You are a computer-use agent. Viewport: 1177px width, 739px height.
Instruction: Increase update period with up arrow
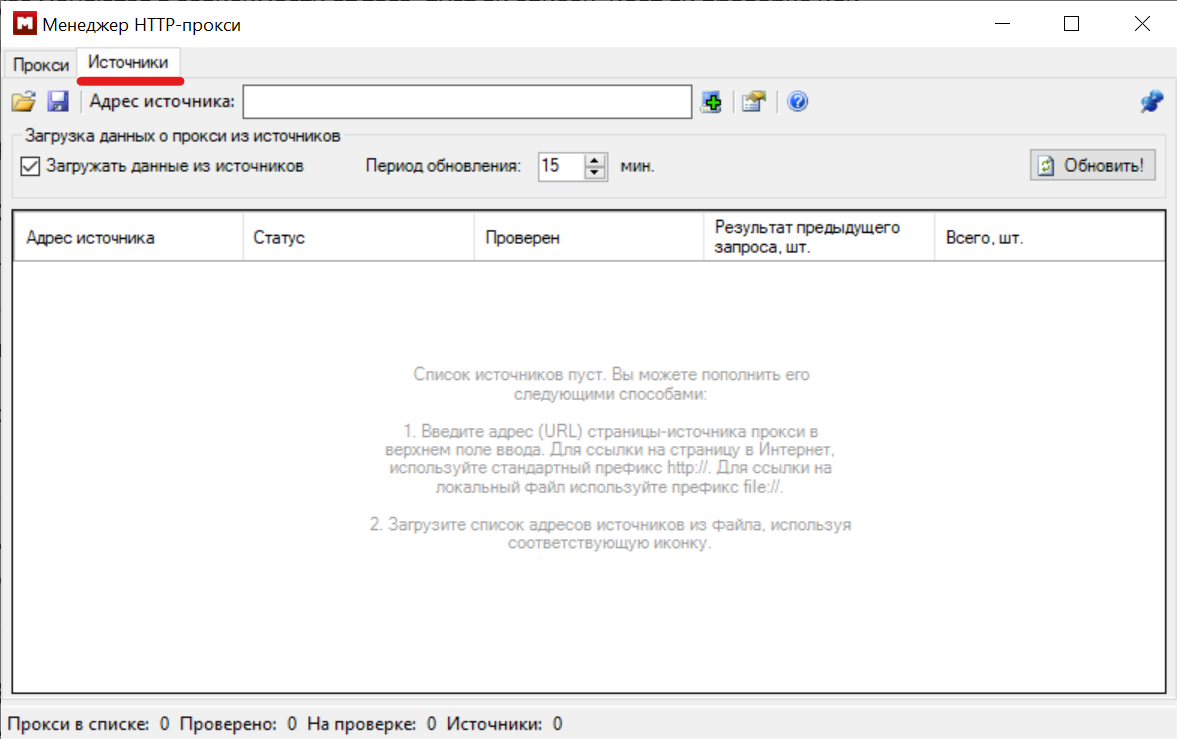[x=595, y=160]
